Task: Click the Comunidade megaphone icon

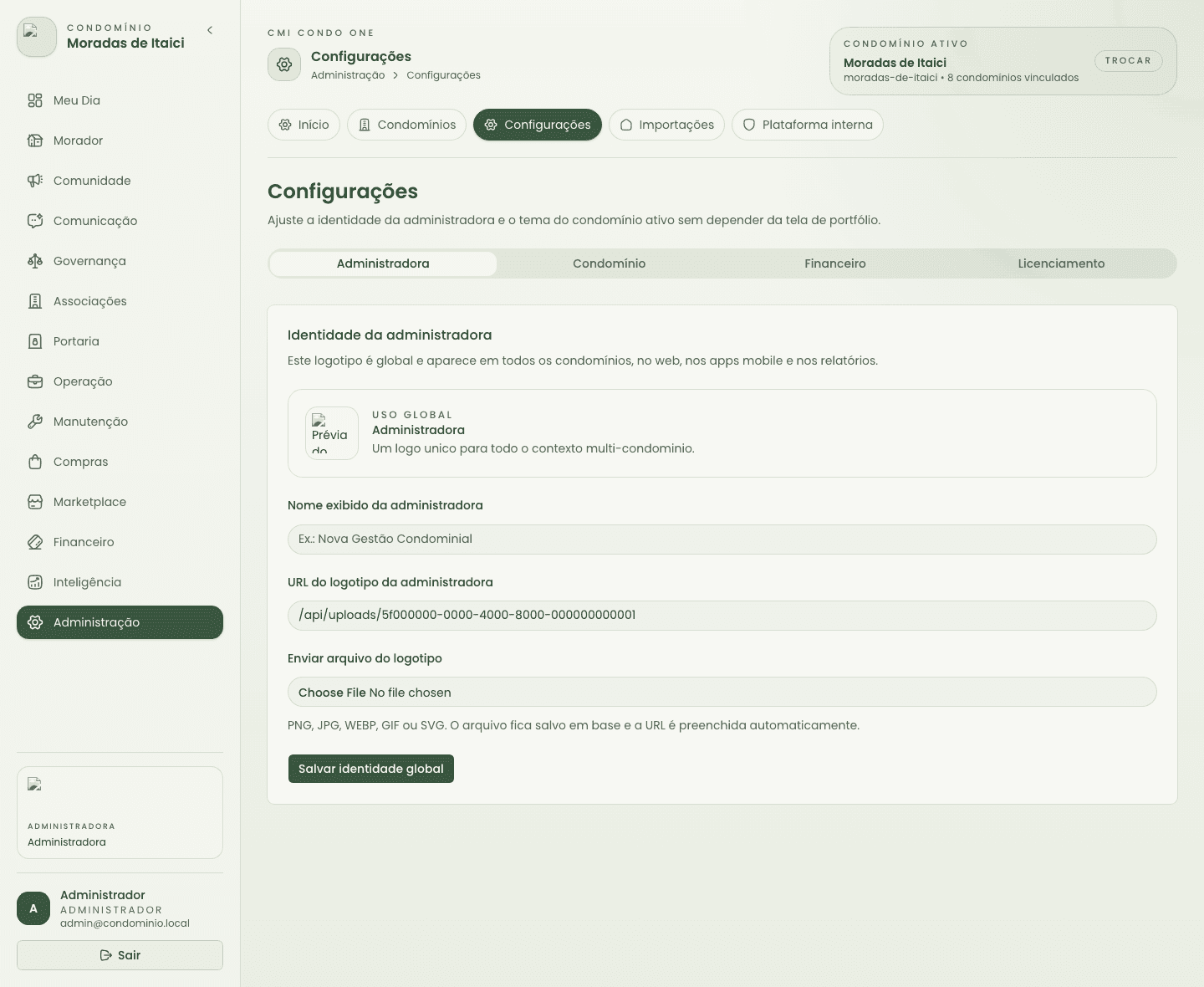Action: click(x=35, y=181)
